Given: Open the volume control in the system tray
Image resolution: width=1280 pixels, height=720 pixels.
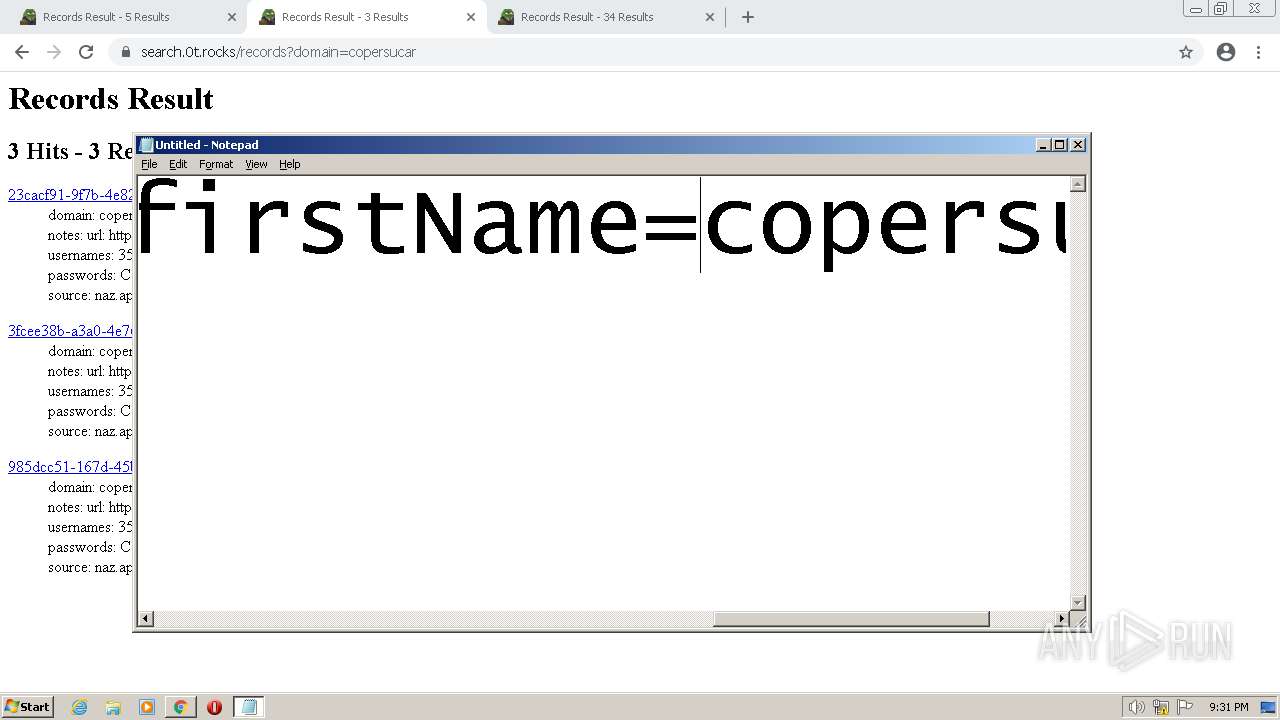Looking at the screenshot, I should pos(1136,707).
